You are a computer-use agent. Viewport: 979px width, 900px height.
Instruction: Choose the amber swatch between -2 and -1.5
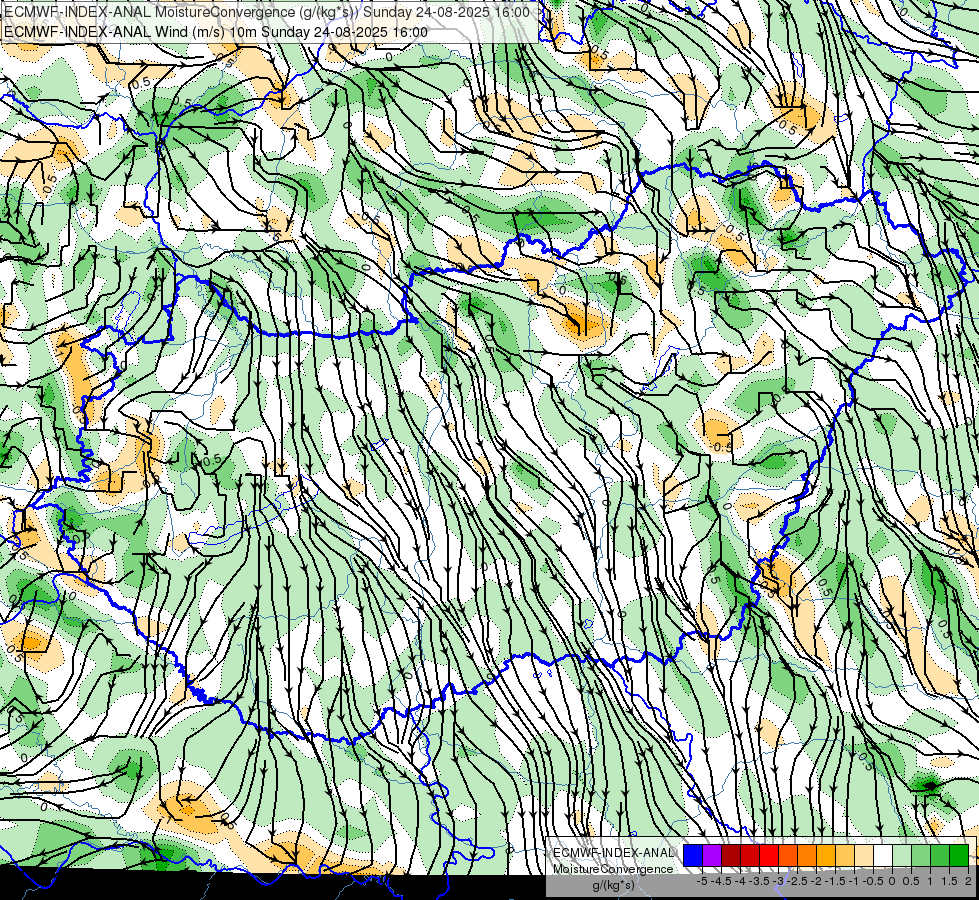point(826,856)
